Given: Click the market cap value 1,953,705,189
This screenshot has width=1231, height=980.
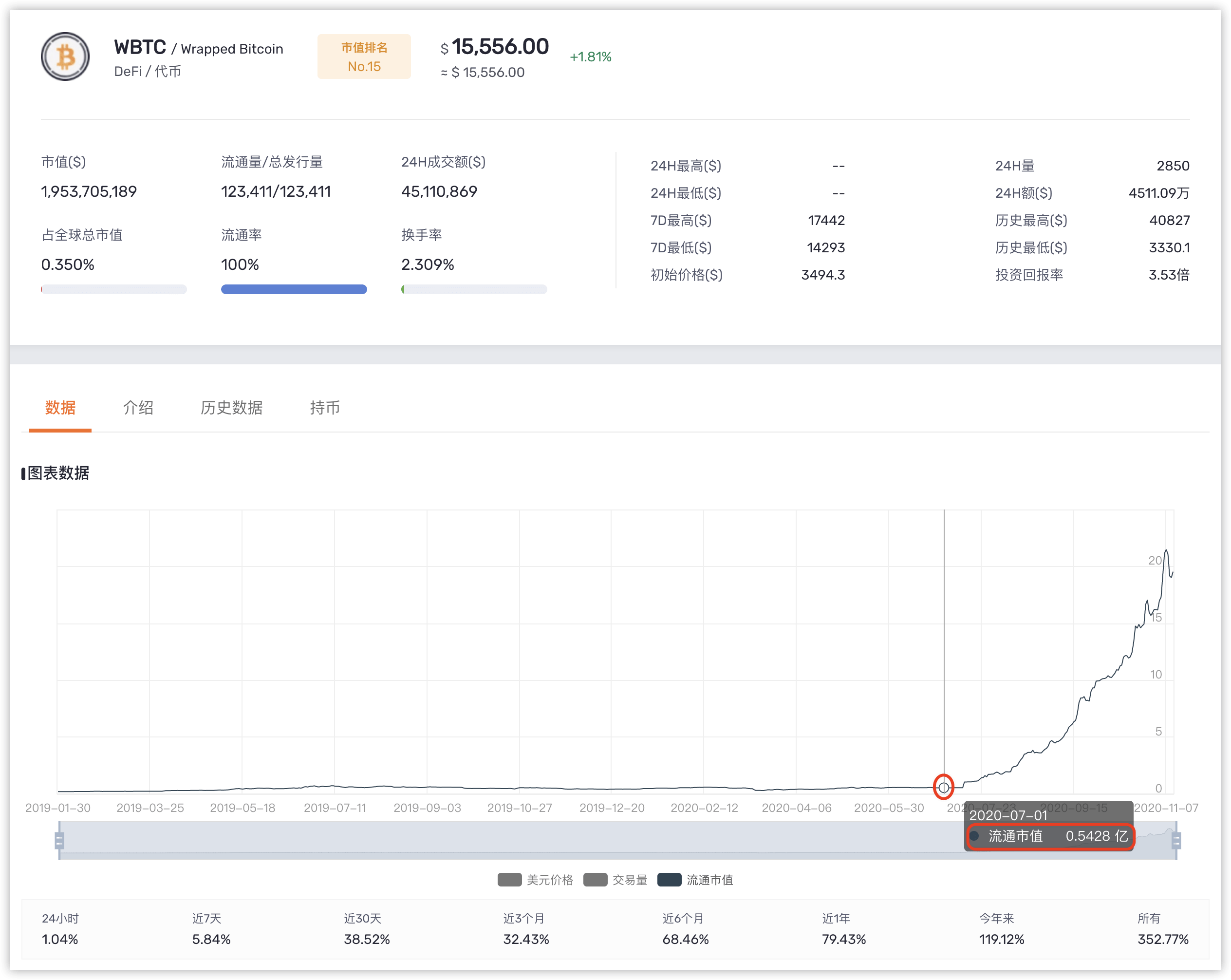Looking at the screenshot, I should [x=89, y=191].
